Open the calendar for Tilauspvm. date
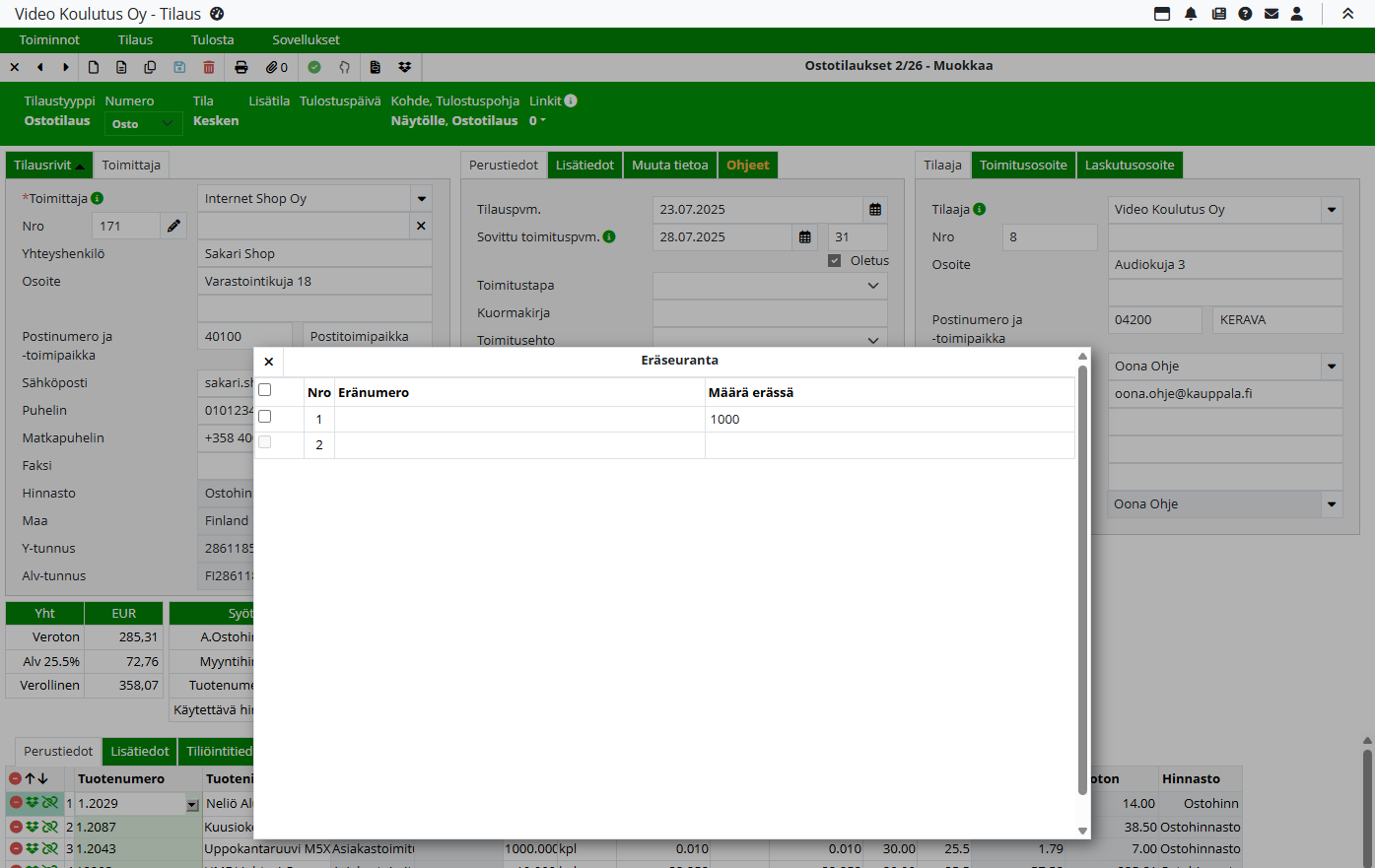 (x=875, y=210)
